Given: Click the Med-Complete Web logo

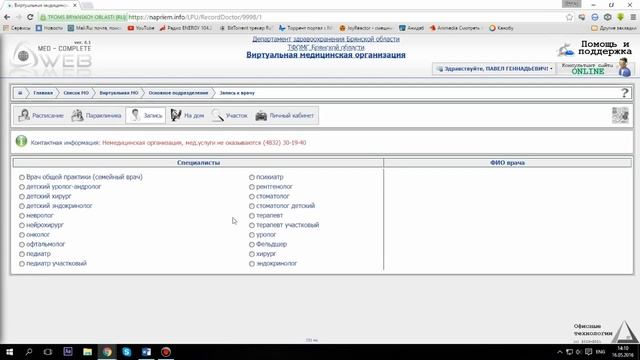Looking at the screenshot, I should [51, 58].
